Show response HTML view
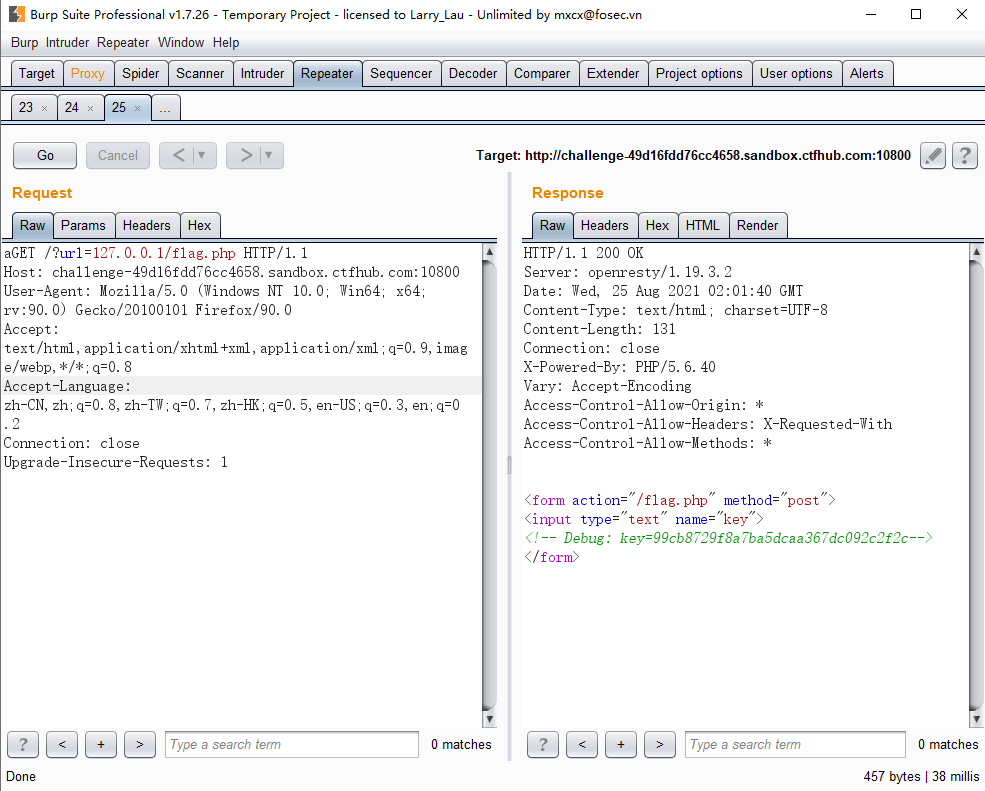The height and width of the screenshot is (791, 985). click(x=703, y=226)
